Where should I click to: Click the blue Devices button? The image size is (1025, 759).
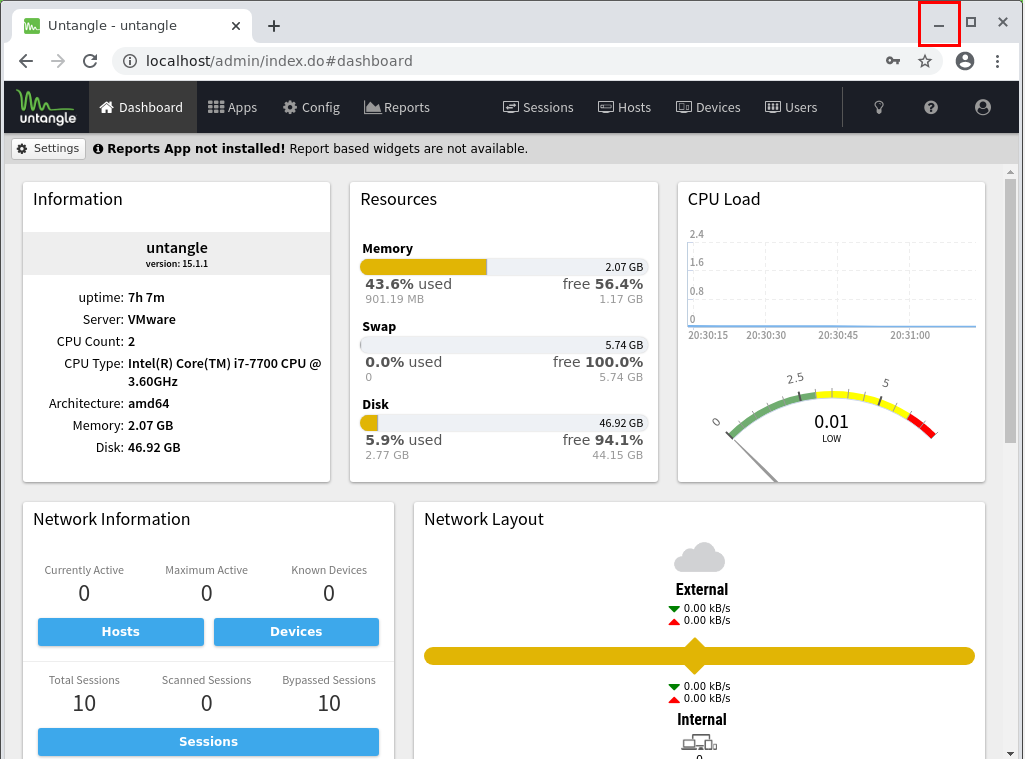point(296,631)
